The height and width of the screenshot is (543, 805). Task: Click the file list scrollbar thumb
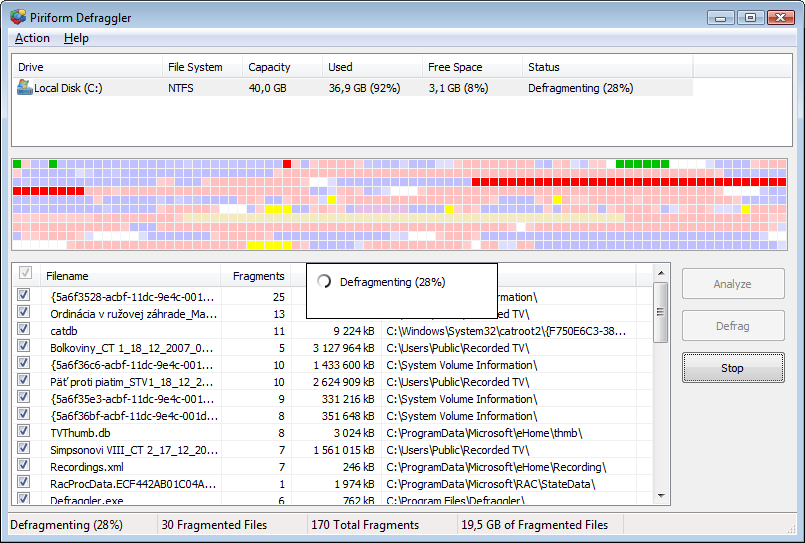[661, 312]
